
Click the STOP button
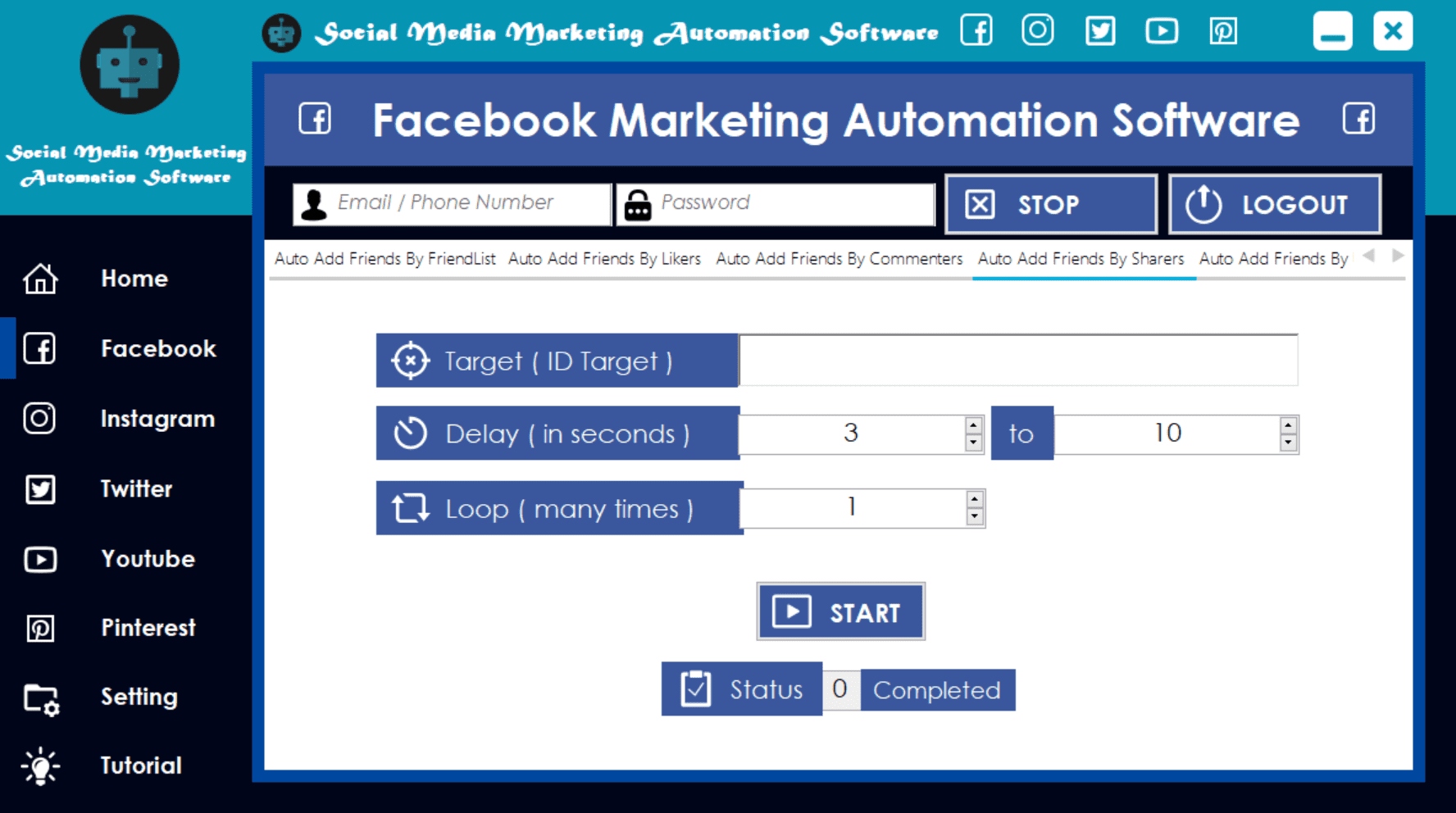click(x=1050, y=204)
